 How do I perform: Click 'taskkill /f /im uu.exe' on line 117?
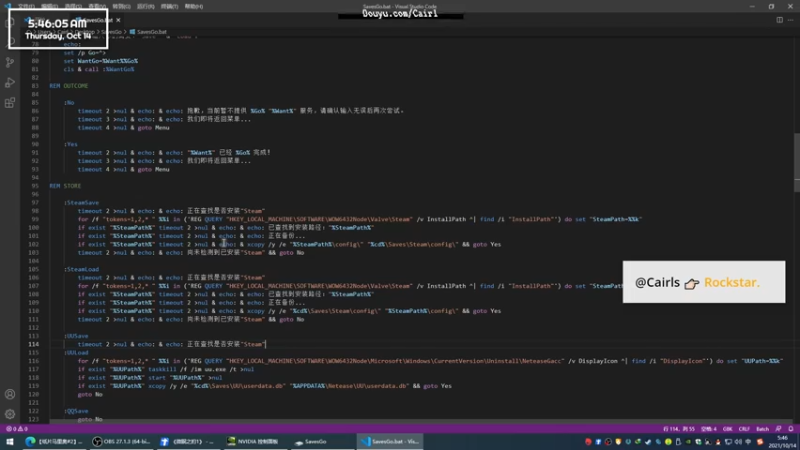pyautogui.click(x=187, y=369)
